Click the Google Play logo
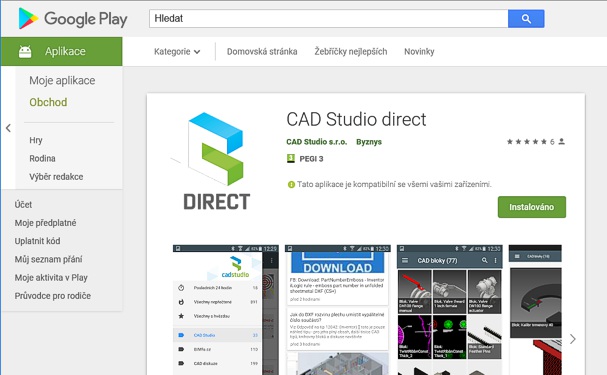 tap(73, 19)
